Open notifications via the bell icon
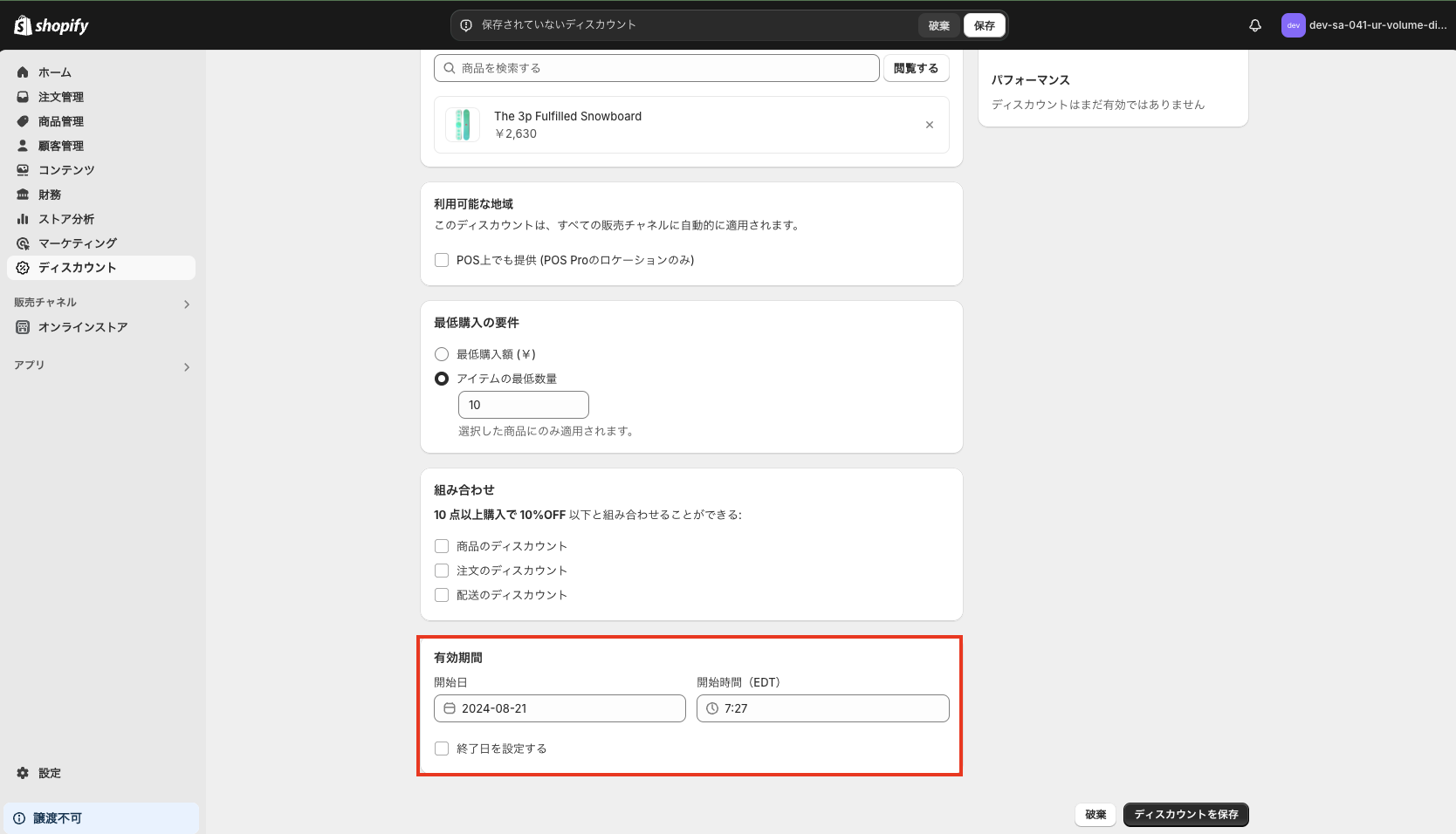 point(1254,25)
